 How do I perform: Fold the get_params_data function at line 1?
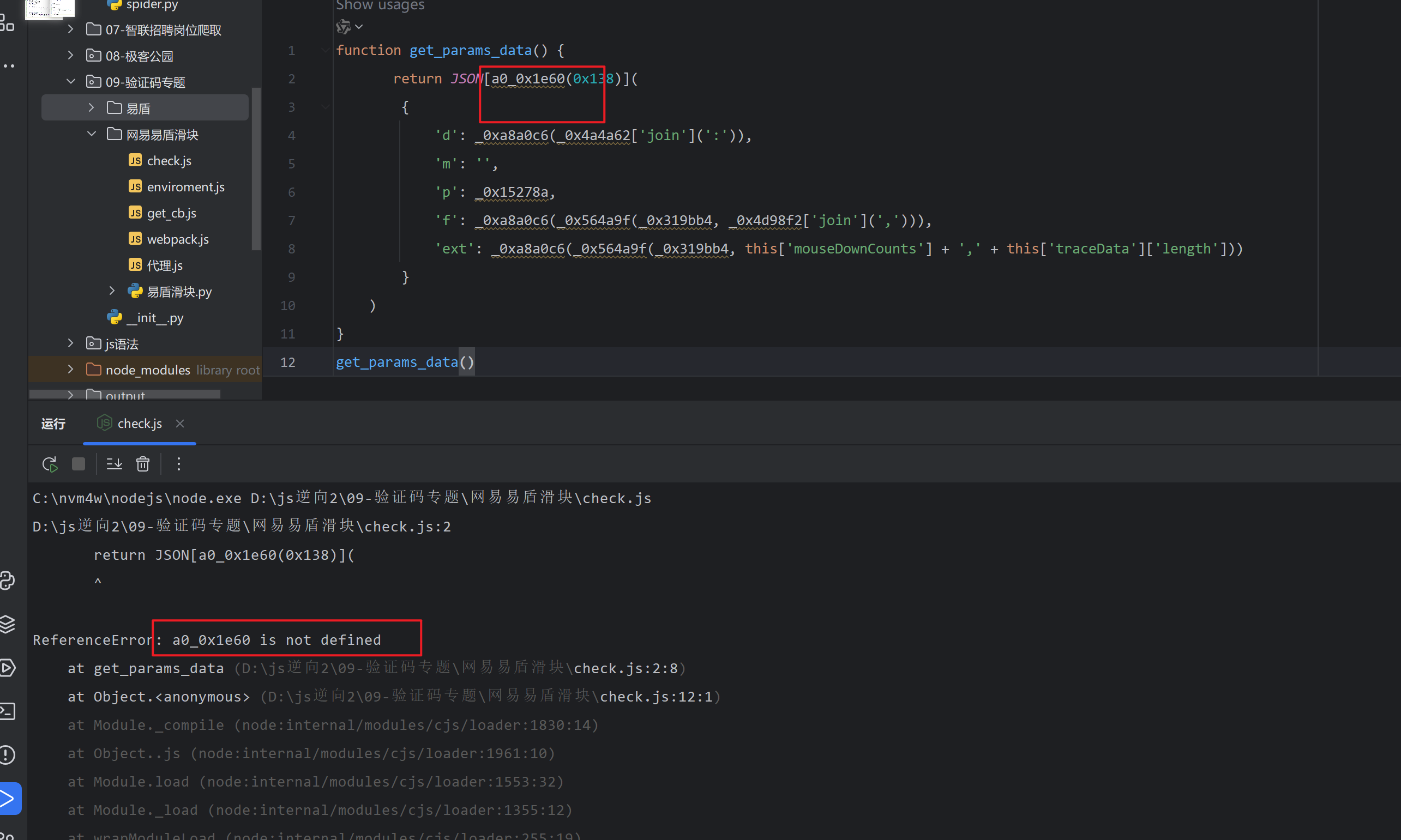pyautogui.click(x=325, y=50)
